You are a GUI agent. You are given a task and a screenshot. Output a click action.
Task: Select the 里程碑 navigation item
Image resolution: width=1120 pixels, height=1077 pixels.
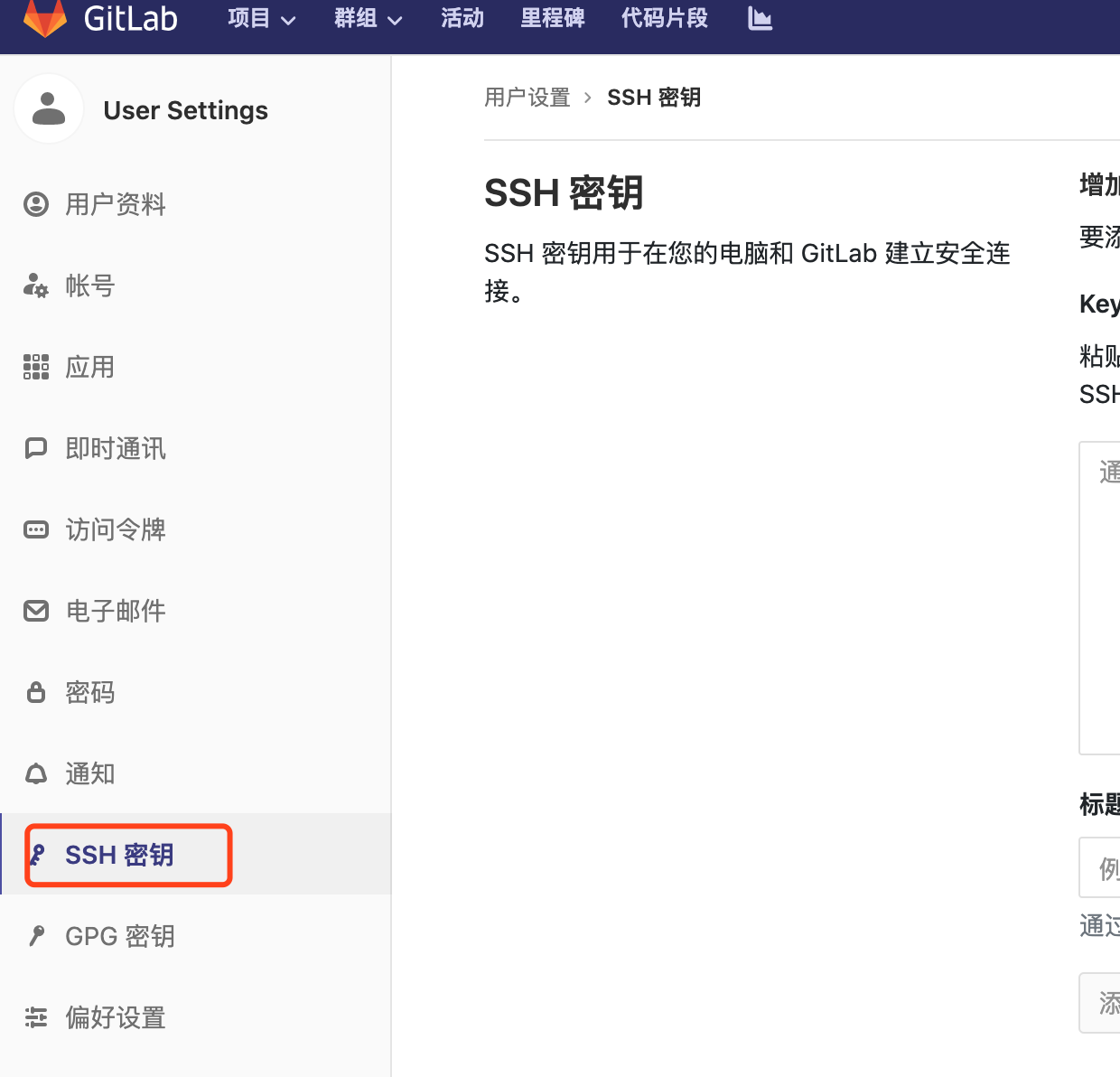pyautogui.click(x=553, y=18)
